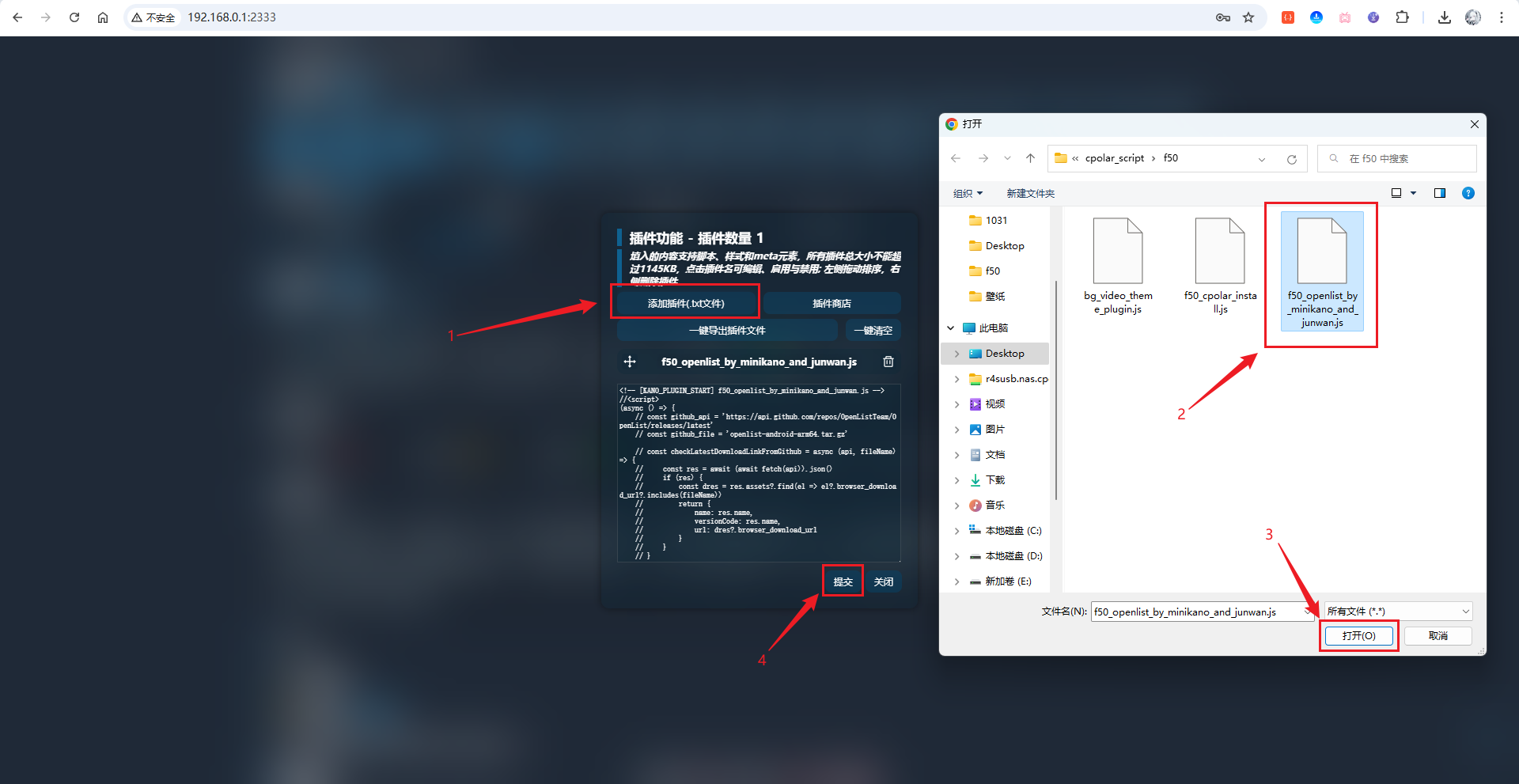The height and width of the screenshot is (784, 1519).
Task: Click the file dialog help question-mark icon
Action: (x=1468, y=193)
